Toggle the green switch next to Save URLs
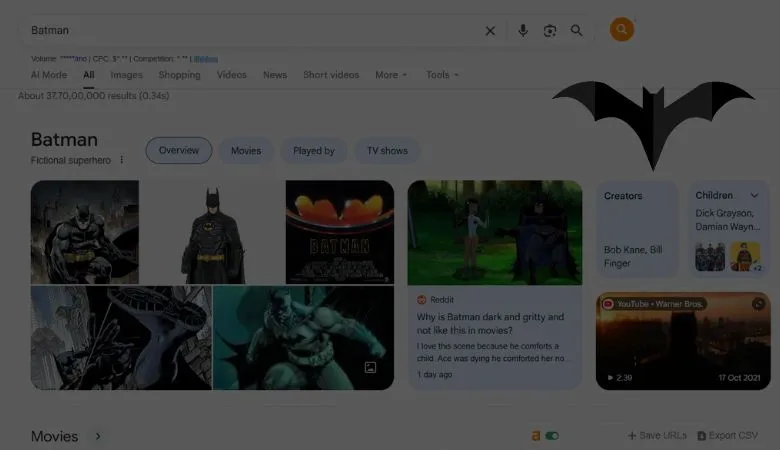This screenshot has width=780, height=450. (552, 436)
